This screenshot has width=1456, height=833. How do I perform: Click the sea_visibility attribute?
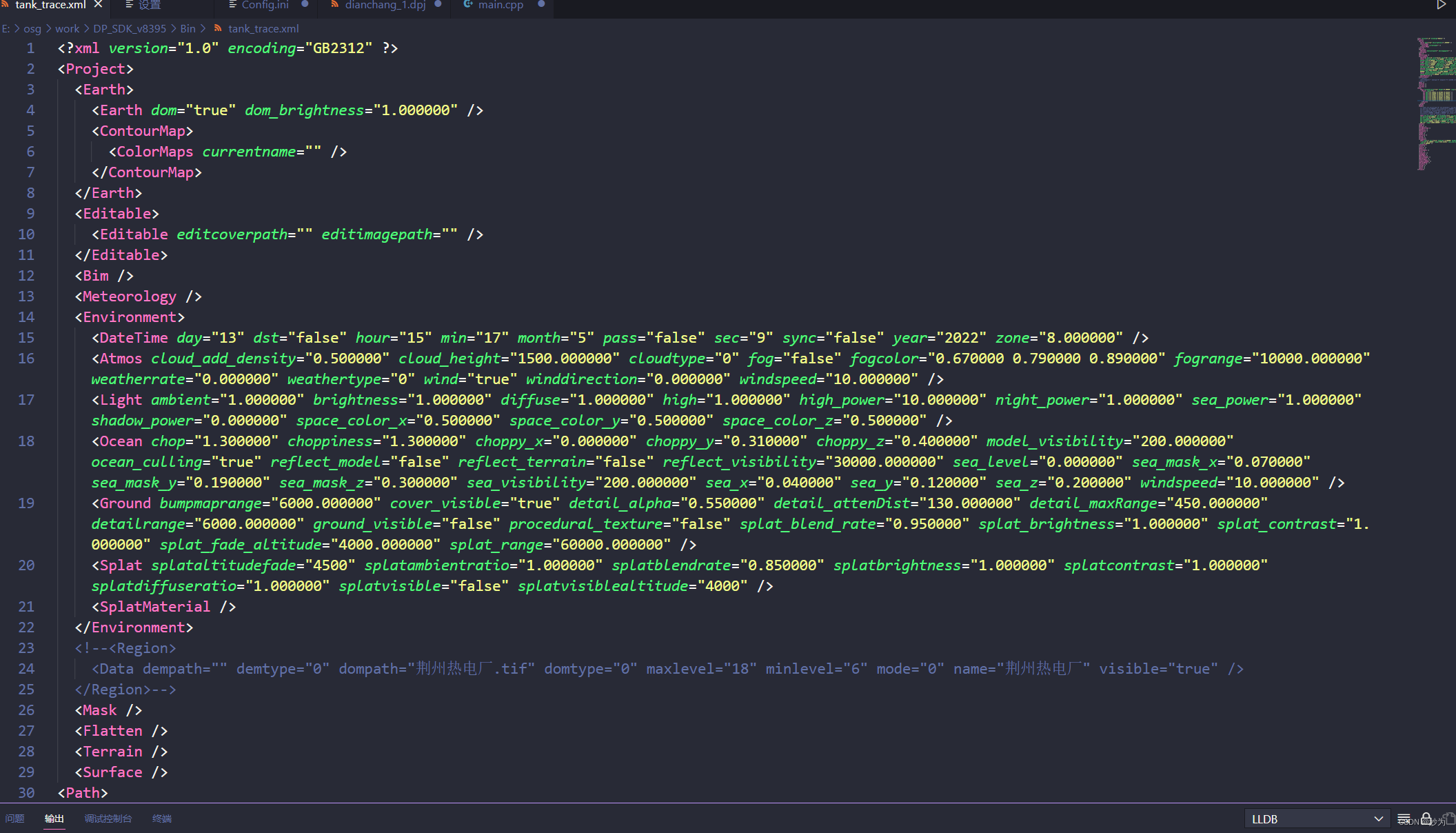(x=526, y=483)
